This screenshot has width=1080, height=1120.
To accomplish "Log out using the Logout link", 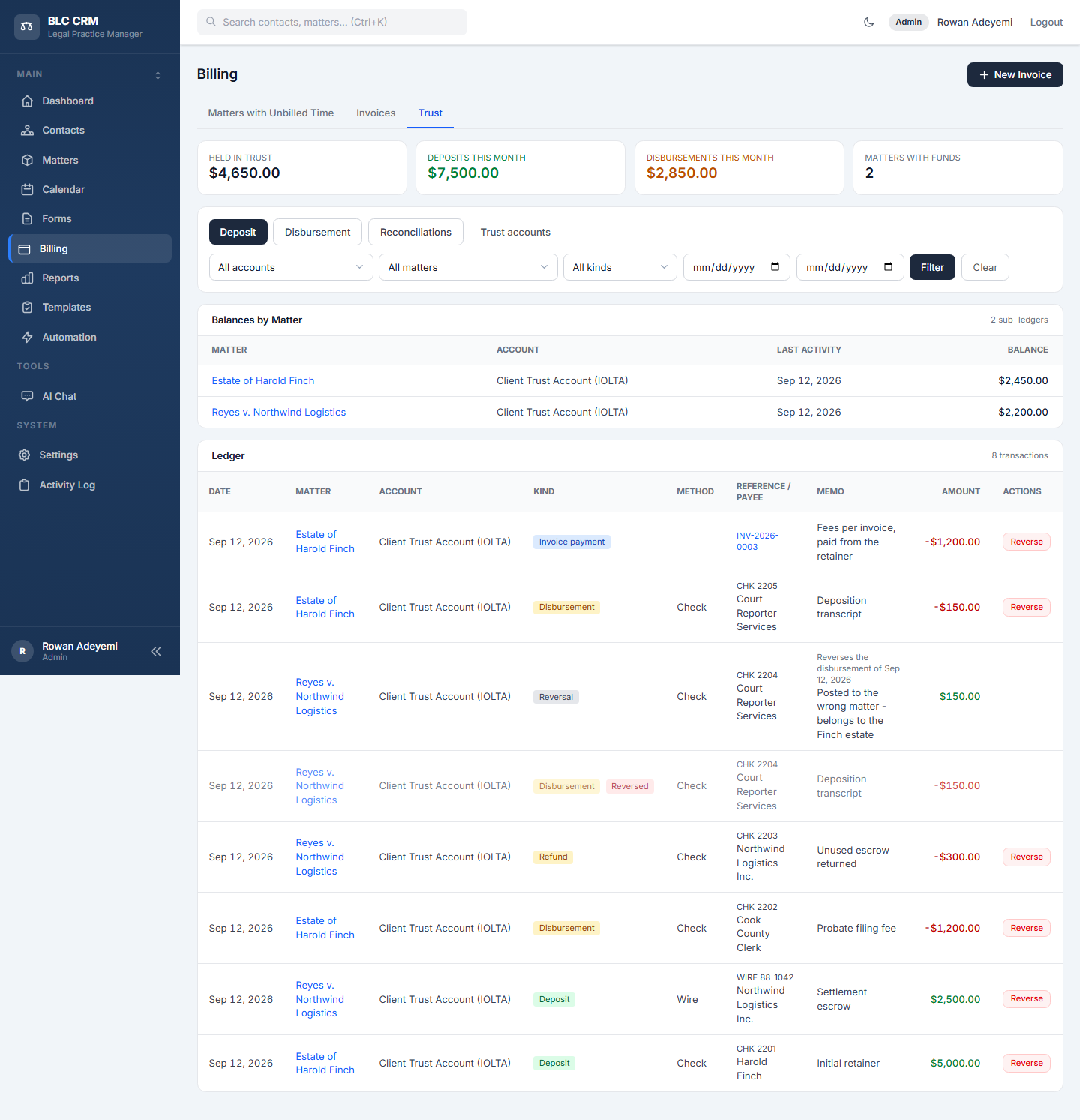I will click(x=1046, y=23).
